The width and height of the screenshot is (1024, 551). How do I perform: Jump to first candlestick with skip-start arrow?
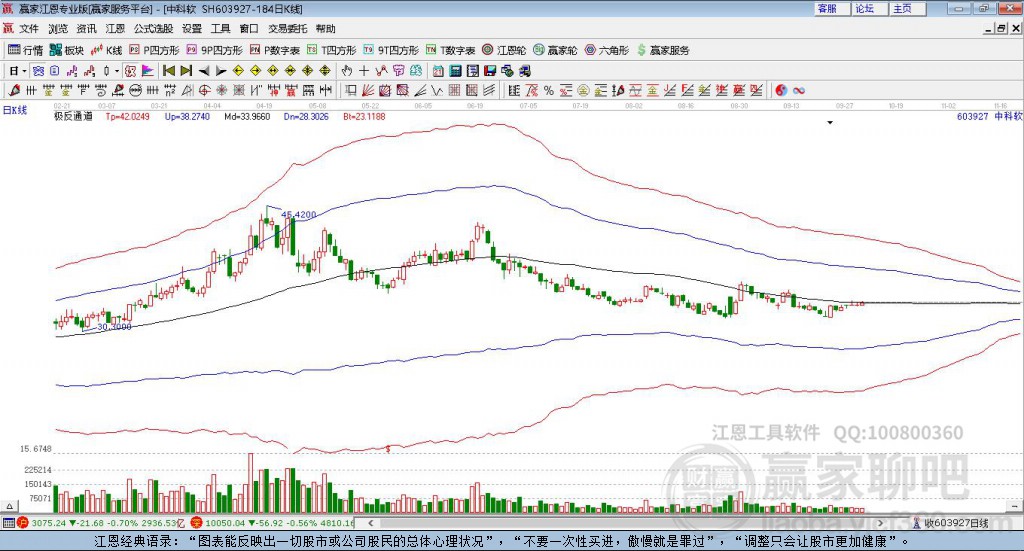coord(168,71)
